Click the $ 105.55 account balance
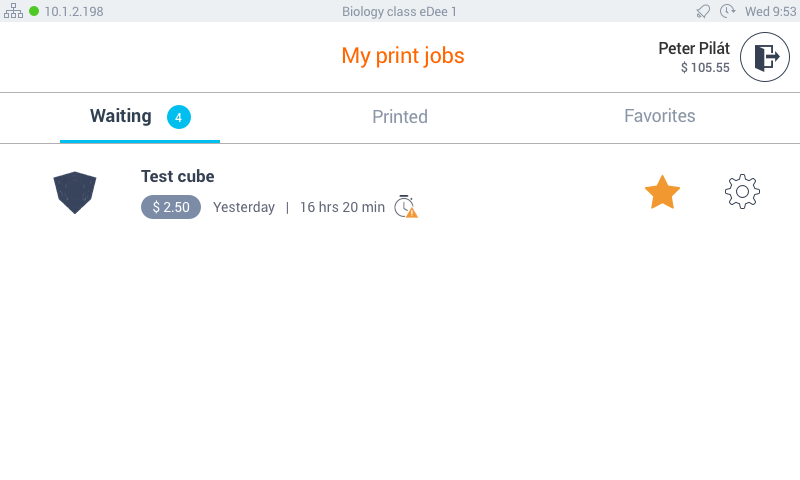The image size is (800, 480). (x=705, y=68)
